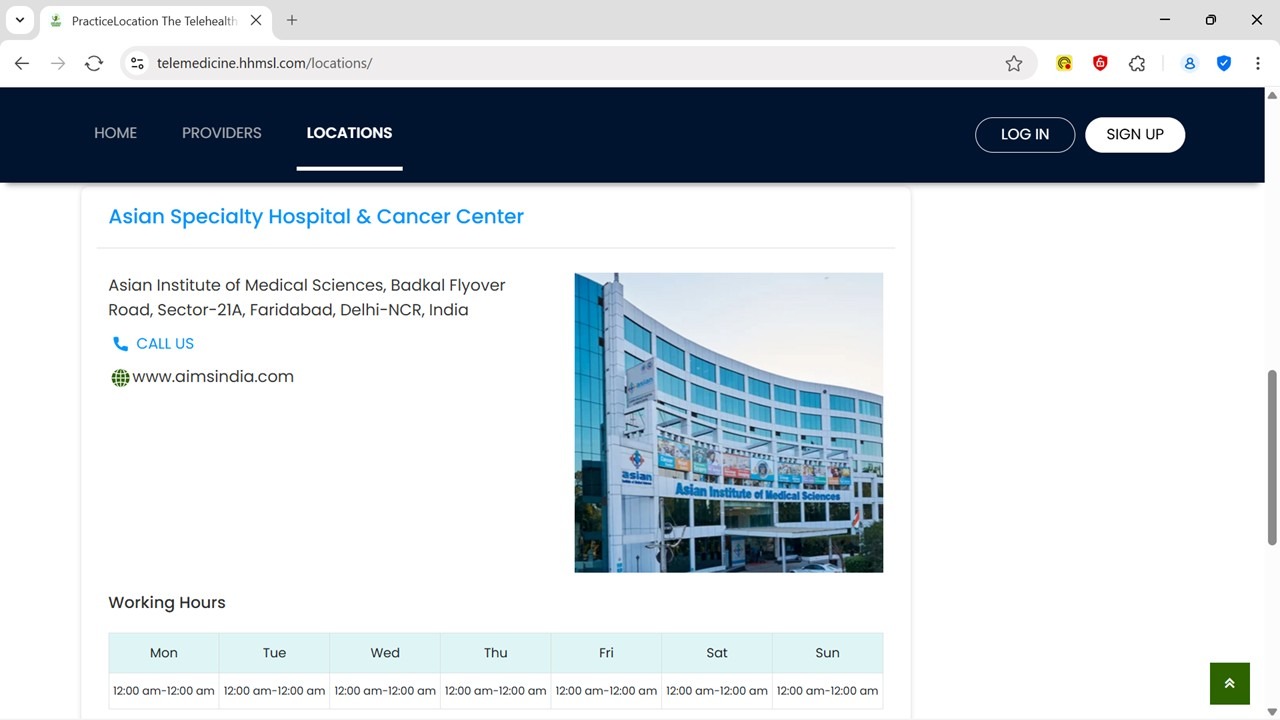Click Wednesday's 12:00 am-12:00 am cell
Viewport: 1280px width, 720px height.
pyautogui.click(x=385, y=691)
